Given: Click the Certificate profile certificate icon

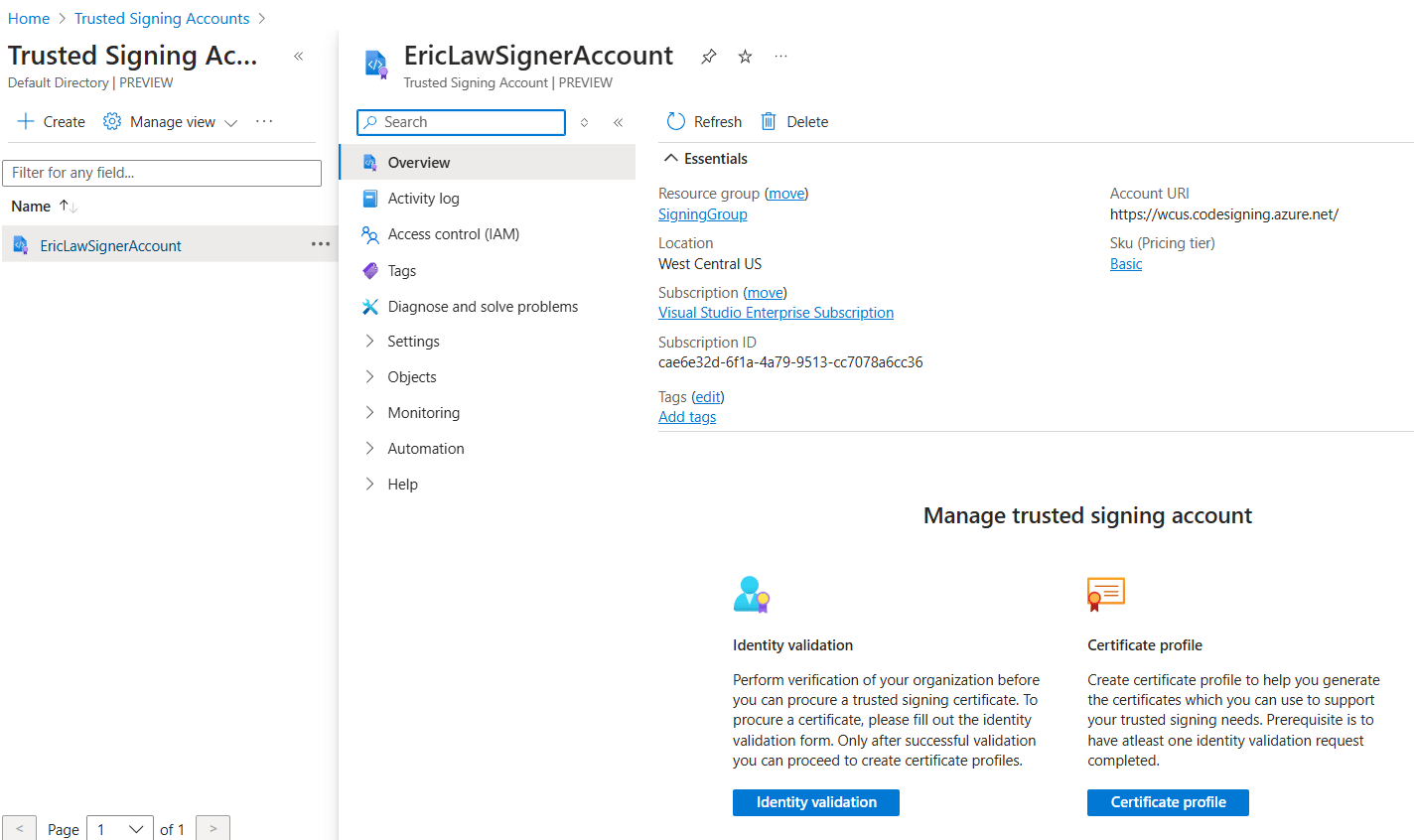Looking at the screenshot, I should pyautogui.click(x=1106, y=594).
